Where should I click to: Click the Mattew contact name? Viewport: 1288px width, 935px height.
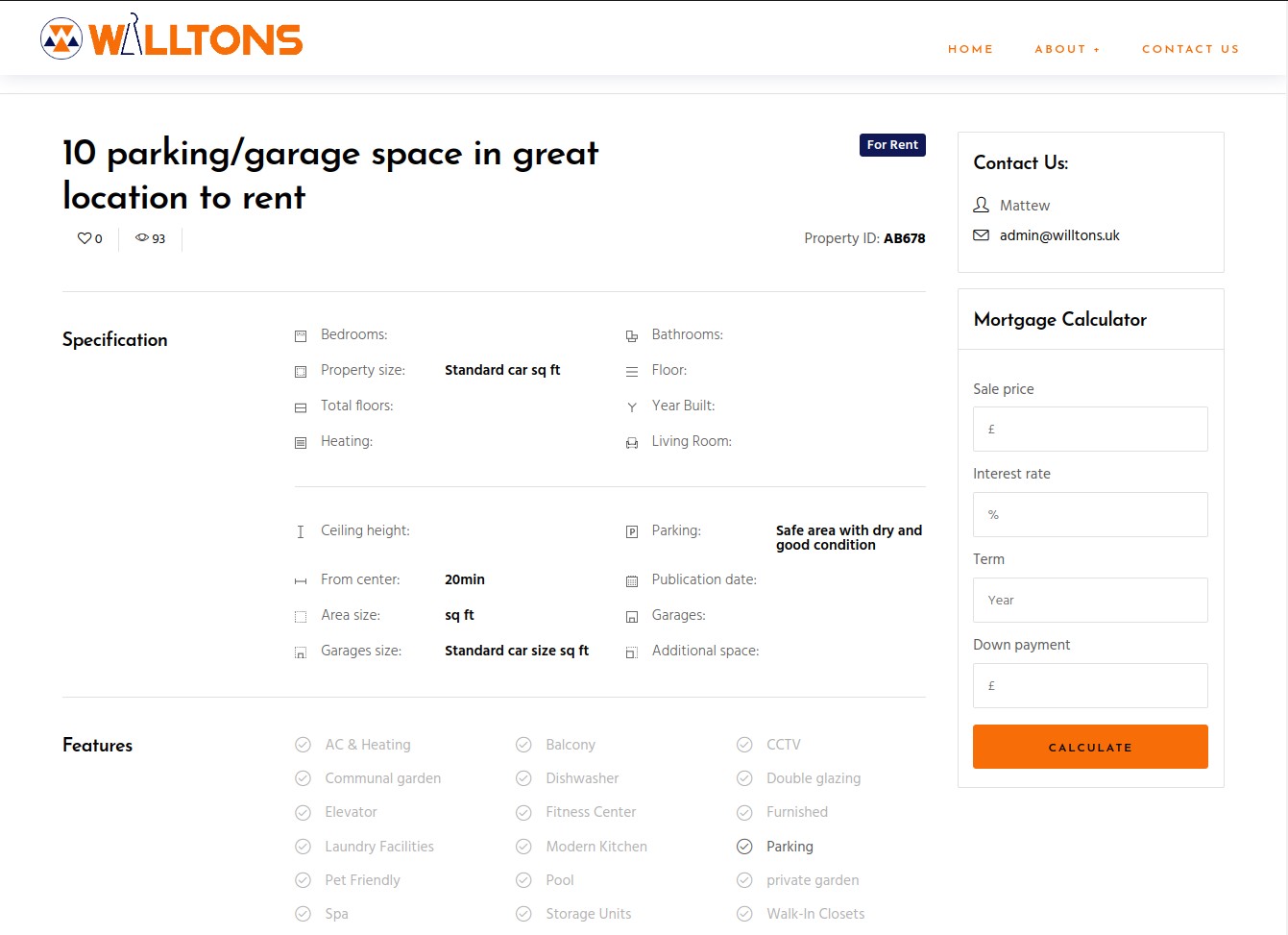pos(1025,206)
